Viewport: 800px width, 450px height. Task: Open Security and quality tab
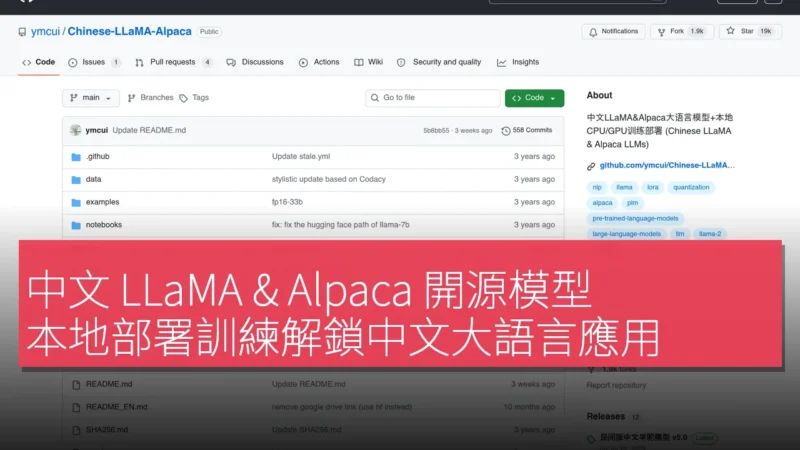coord(439,62)
